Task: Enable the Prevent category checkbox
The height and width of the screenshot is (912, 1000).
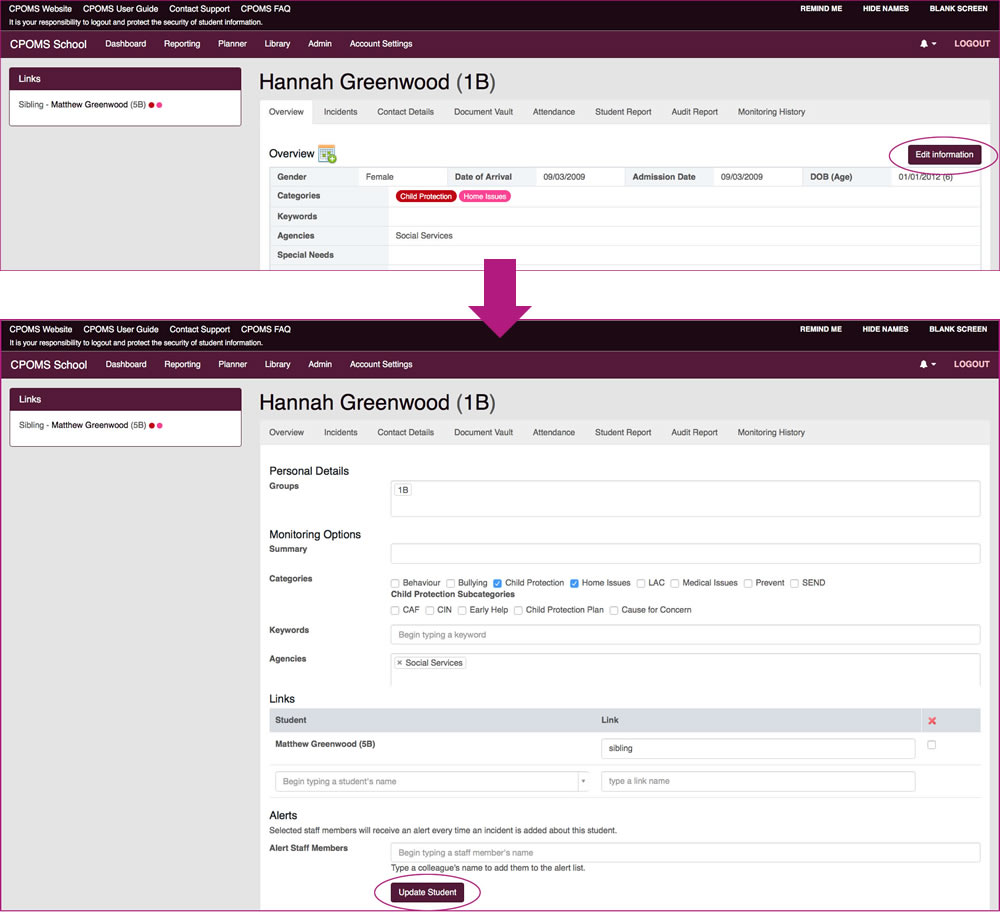Action: (x=748, y=583)
